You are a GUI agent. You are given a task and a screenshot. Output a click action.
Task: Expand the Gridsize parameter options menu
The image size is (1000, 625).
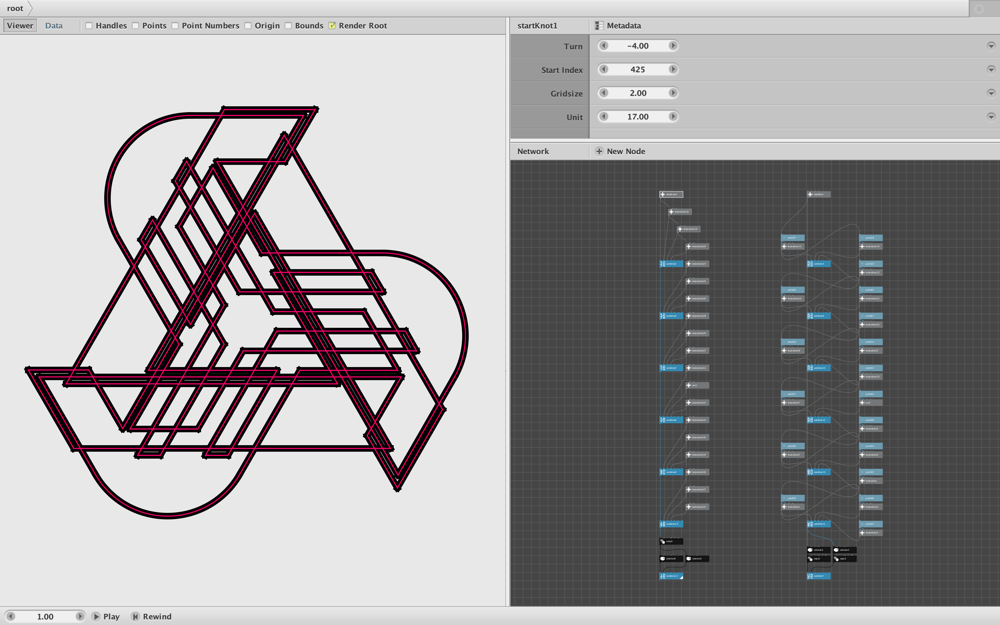point(990,93)
